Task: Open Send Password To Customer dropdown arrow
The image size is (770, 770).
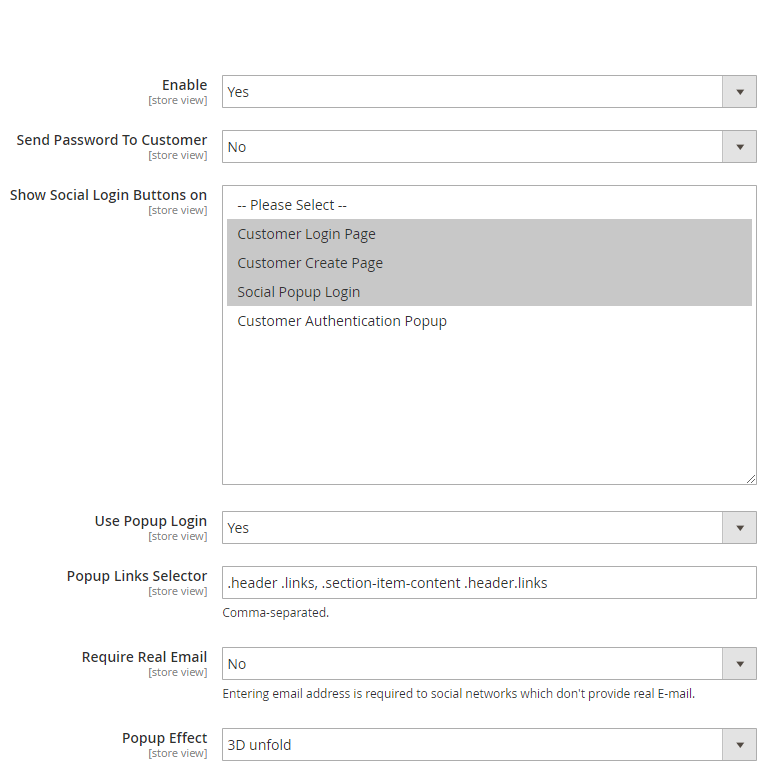Action: coord(739,147)
